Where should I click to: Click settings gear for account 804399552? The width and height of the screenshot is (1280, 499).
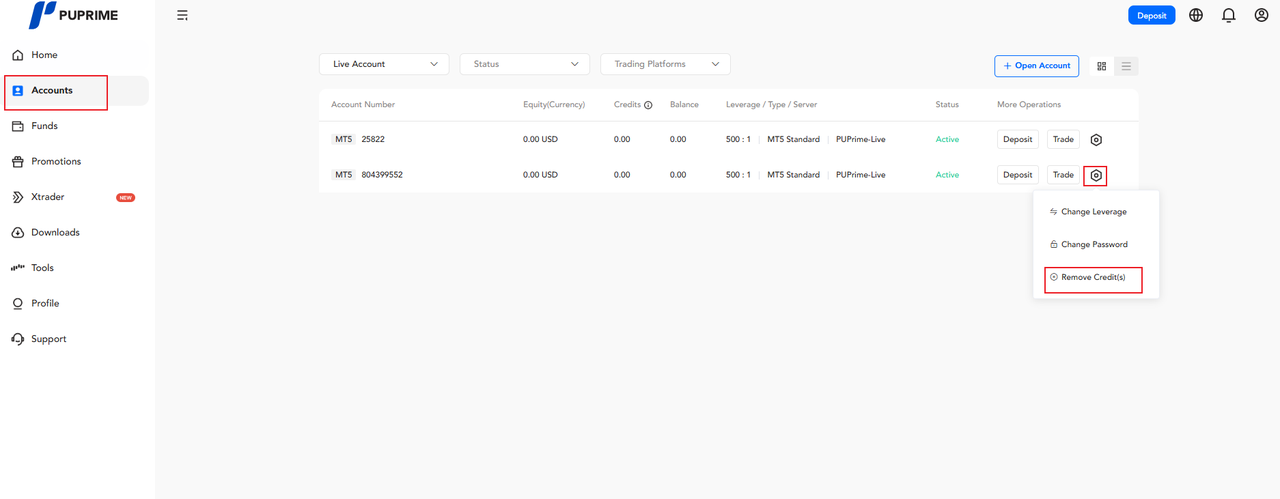1096,175
